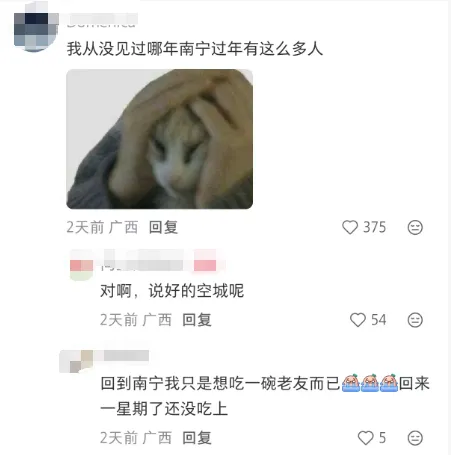The image size is (451, 455).
Task: Click the pink badge beside second username
Action: (x=205, y=264)
